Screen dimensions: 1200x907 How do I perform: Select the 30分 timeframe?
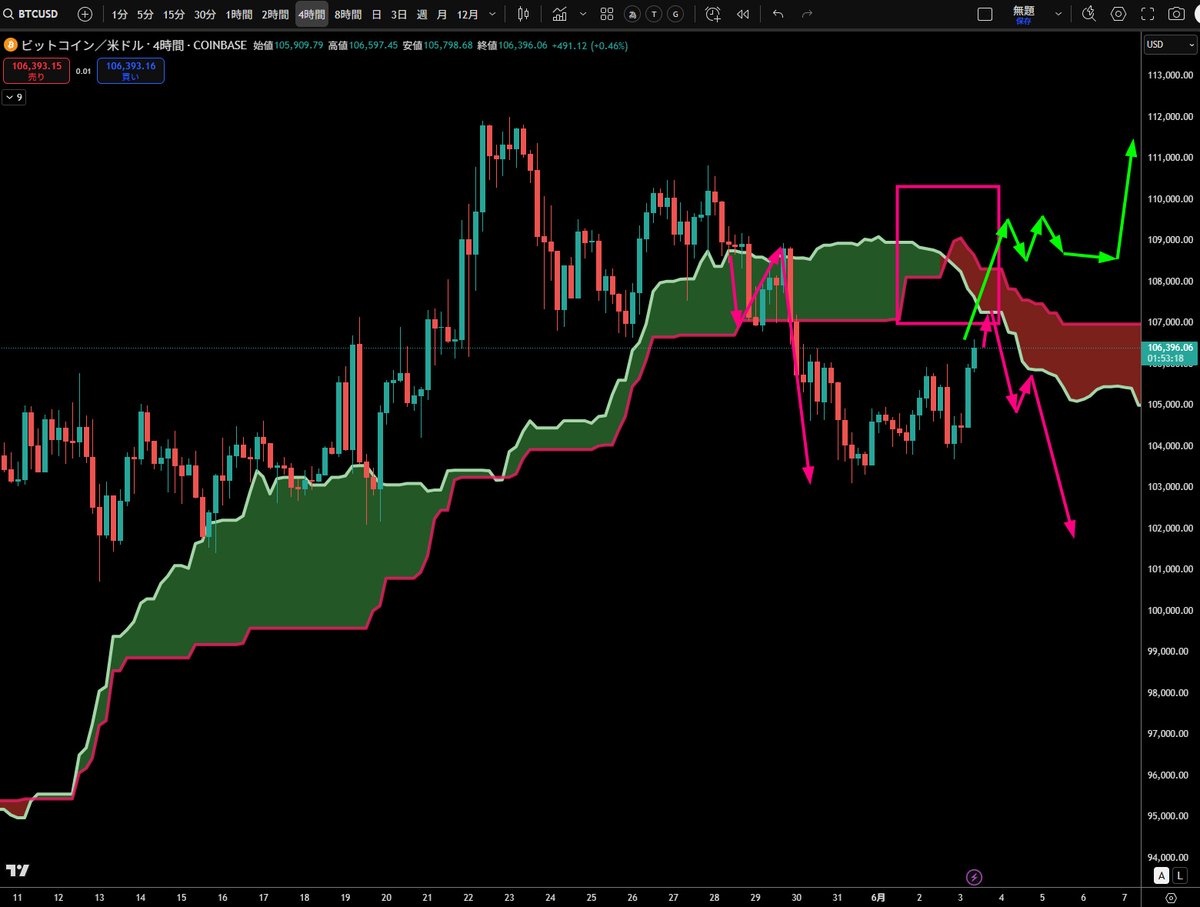tap(205, 14)
